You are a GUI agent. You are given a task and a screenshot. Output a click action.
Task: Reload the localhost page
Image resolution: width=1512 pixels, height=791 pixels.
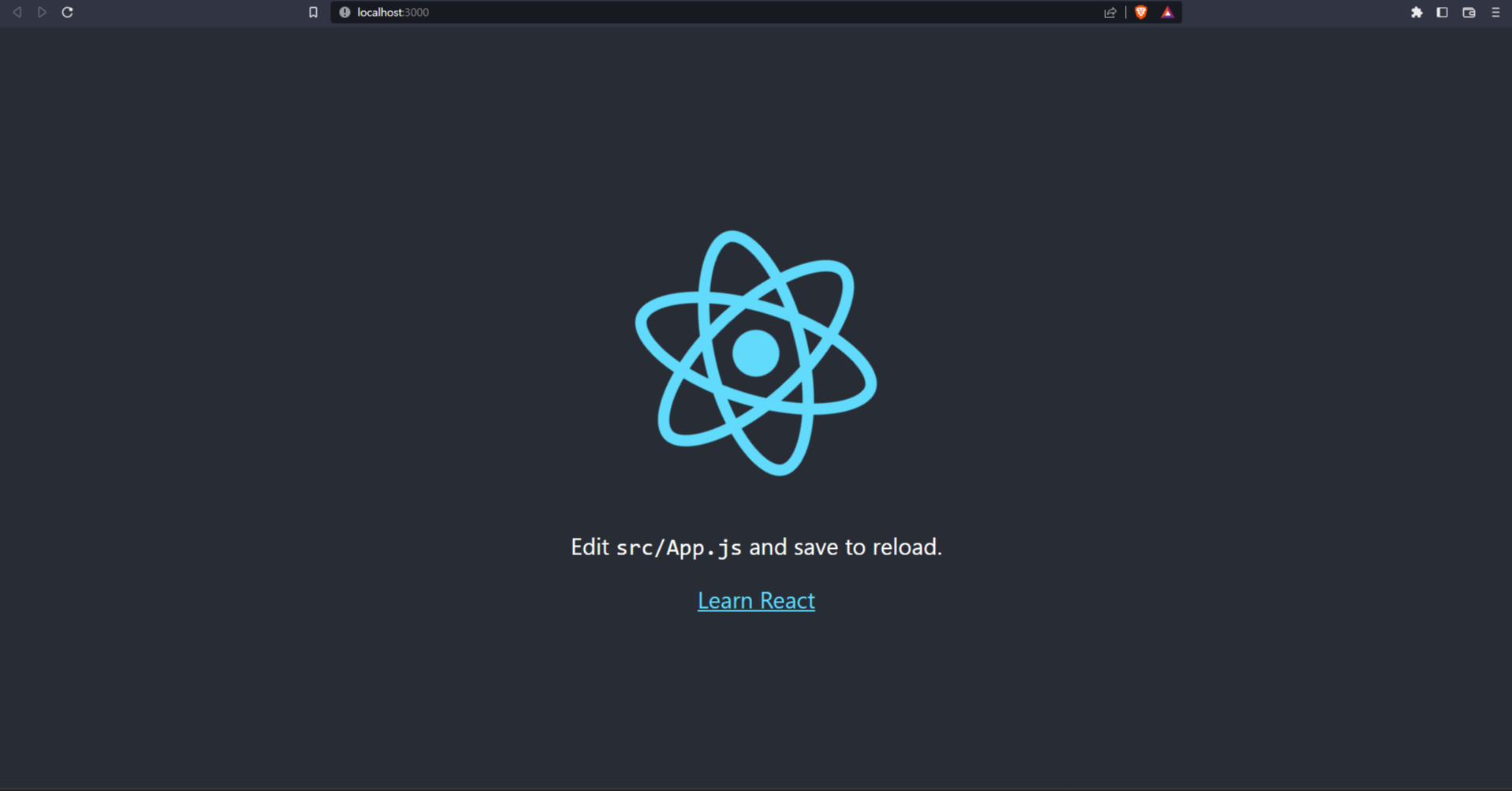[x=67, y=12]
